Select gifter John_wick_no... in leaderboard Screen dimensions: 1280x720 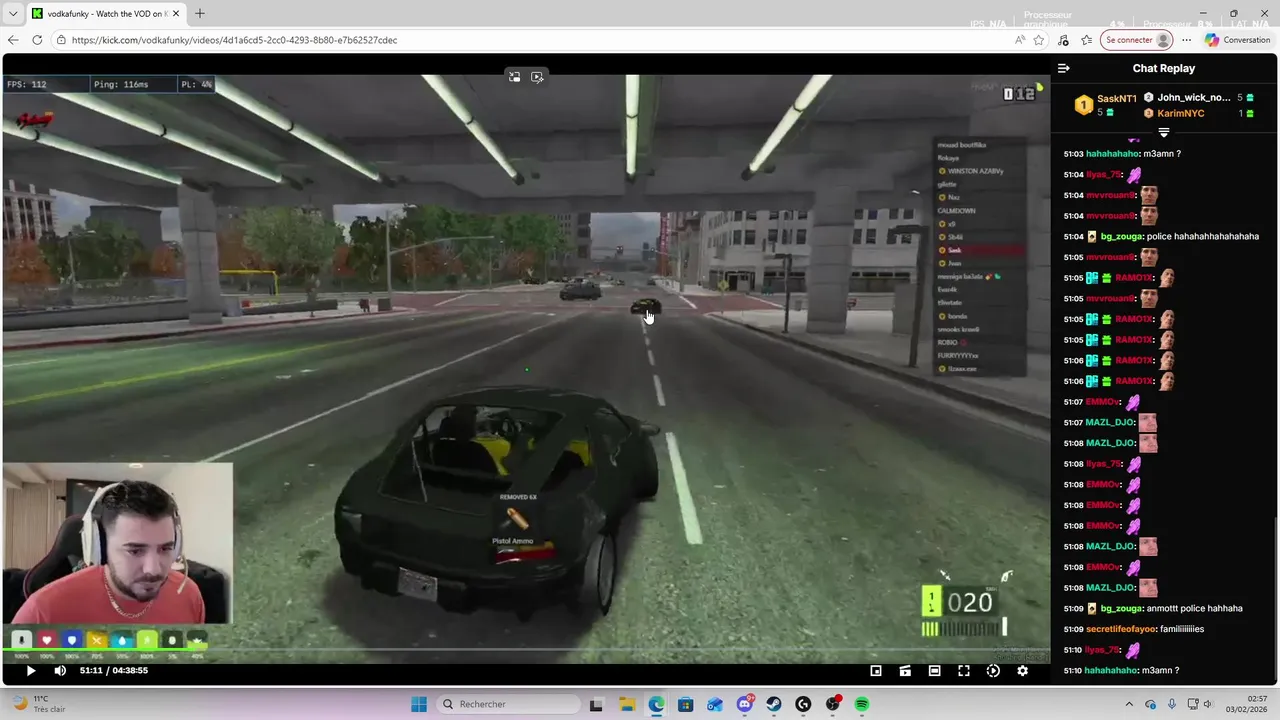pos(1194,98)
